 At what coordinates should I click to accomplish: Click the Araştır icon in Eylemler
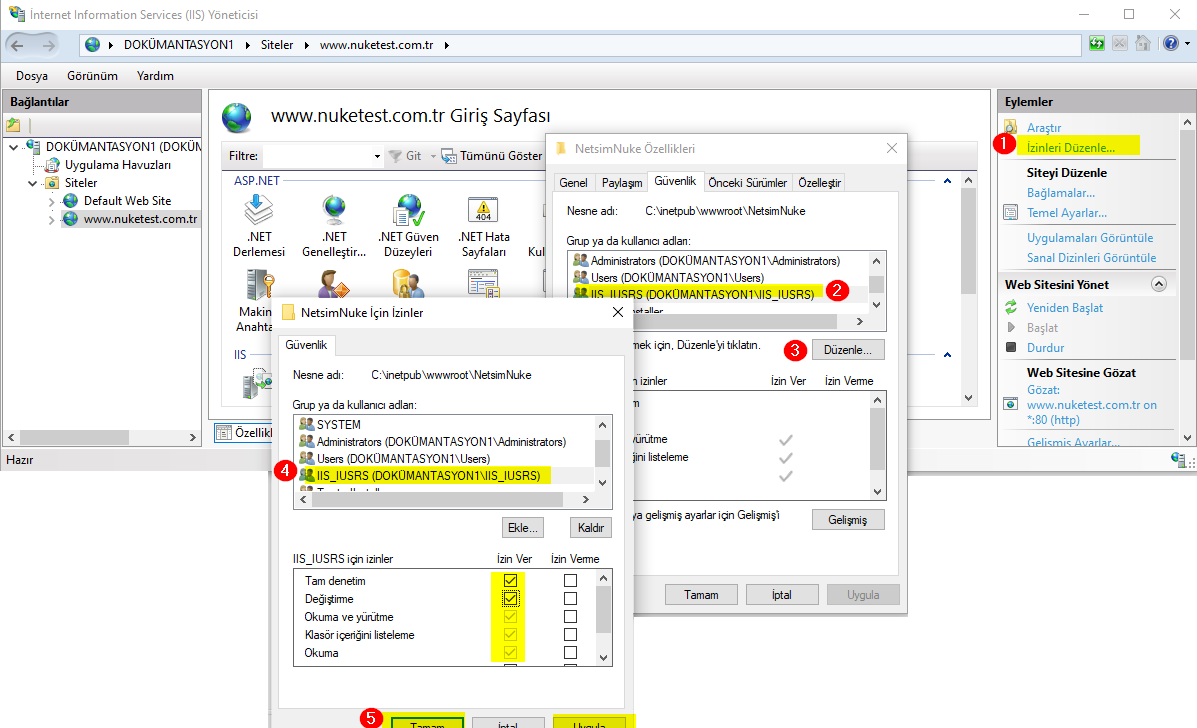tap(1011, 127)
